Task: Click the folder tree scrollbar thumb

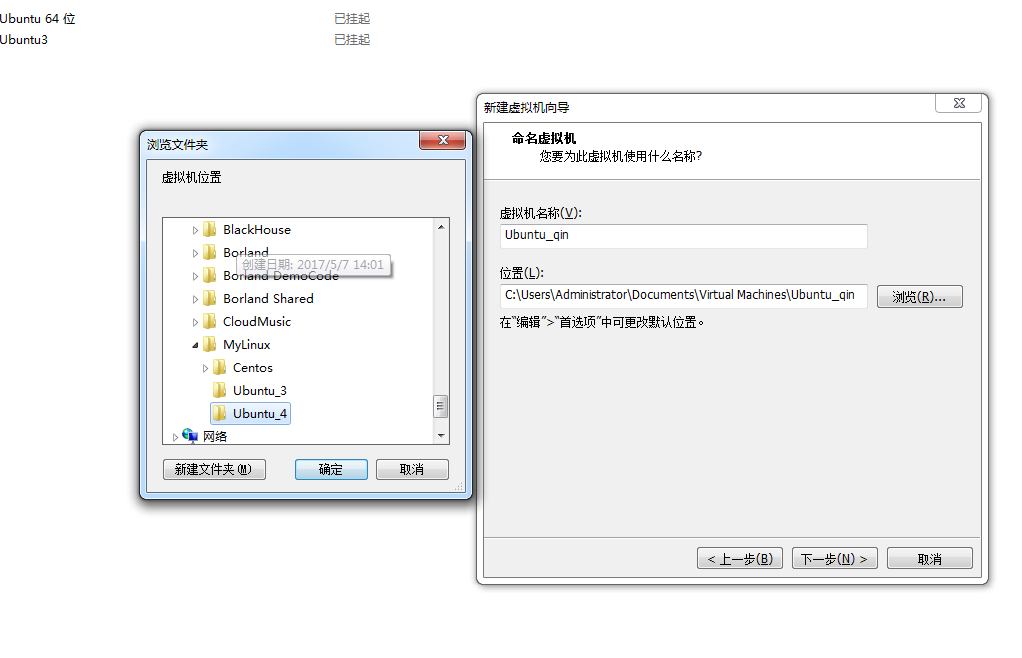Action: coord(441,406)
